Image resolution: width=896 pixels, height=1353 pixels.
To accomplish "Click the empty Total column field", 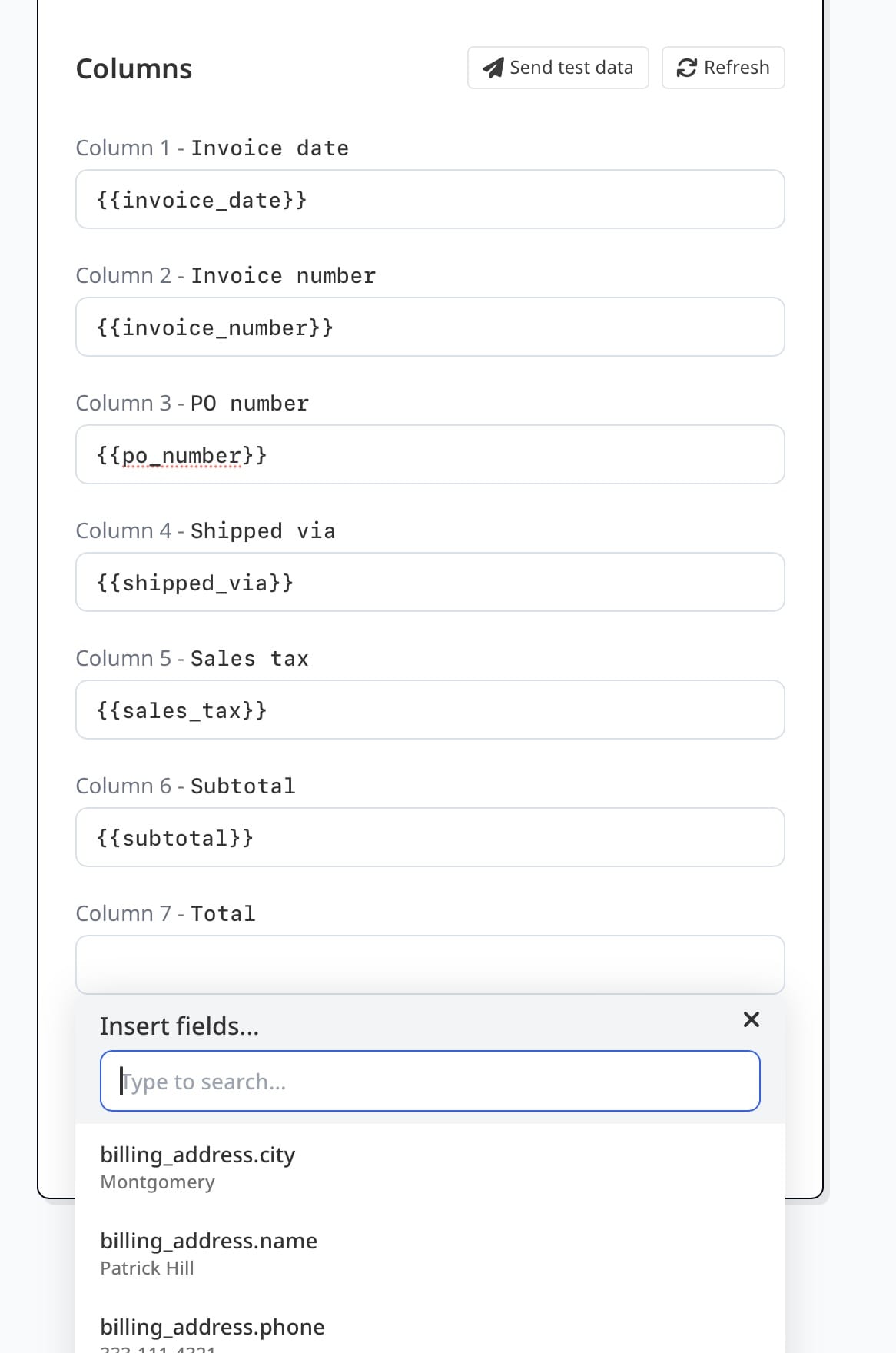I will [430, 965].
